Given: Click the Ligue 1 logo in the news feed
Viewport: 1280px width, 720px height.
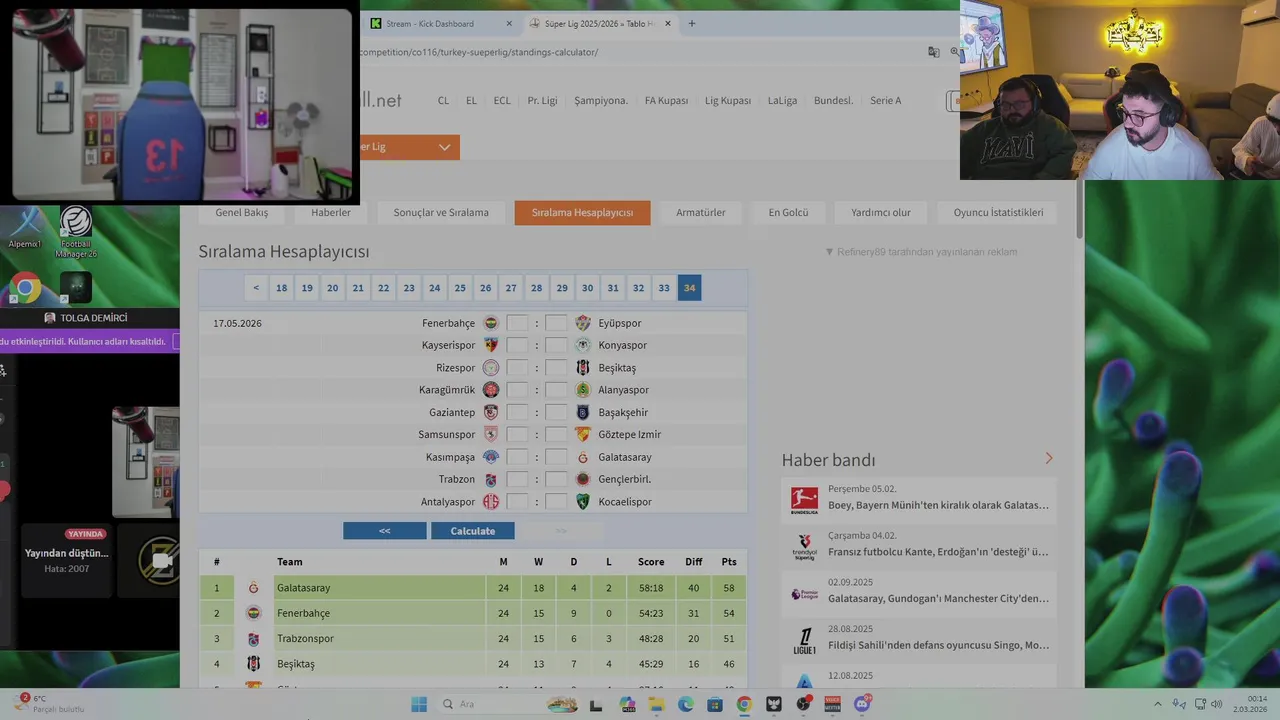Looking at the screenshot, I should (x=804, y=640).
